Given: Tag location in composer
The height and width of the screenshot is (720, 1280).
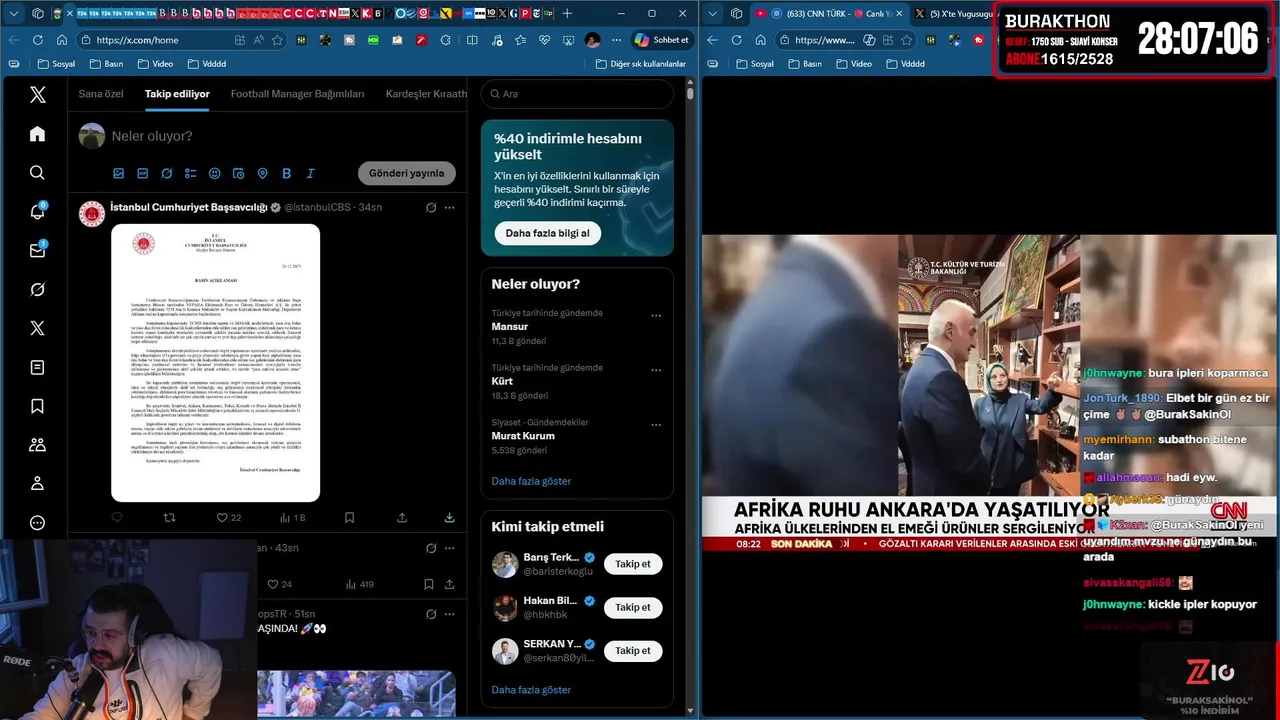Looking at the screenshot, I should click(262, 173).
